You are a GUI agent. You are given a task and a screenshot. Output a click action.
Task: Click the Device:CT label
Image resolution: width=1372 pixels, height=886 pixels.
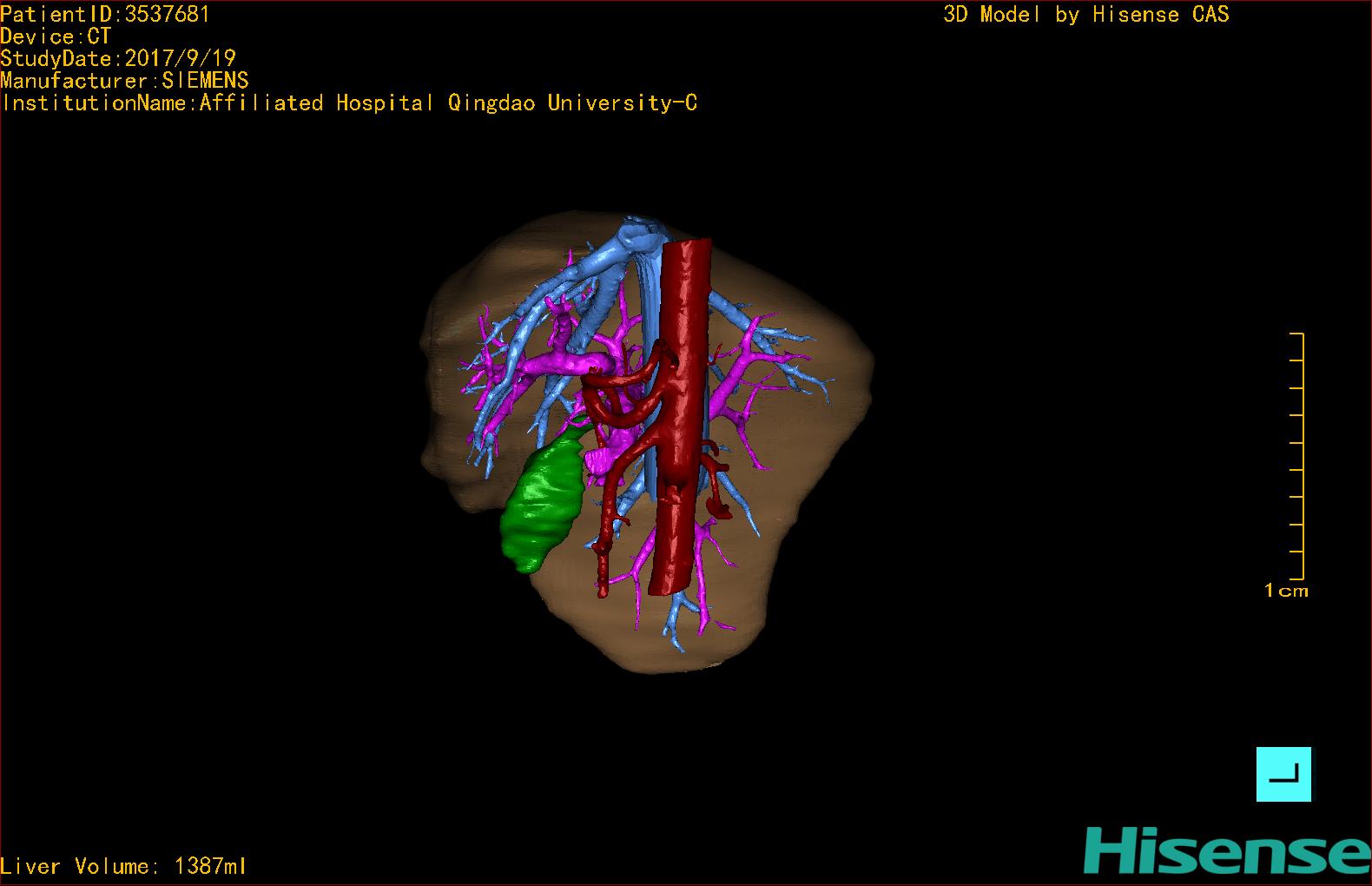tap(56, 36)
